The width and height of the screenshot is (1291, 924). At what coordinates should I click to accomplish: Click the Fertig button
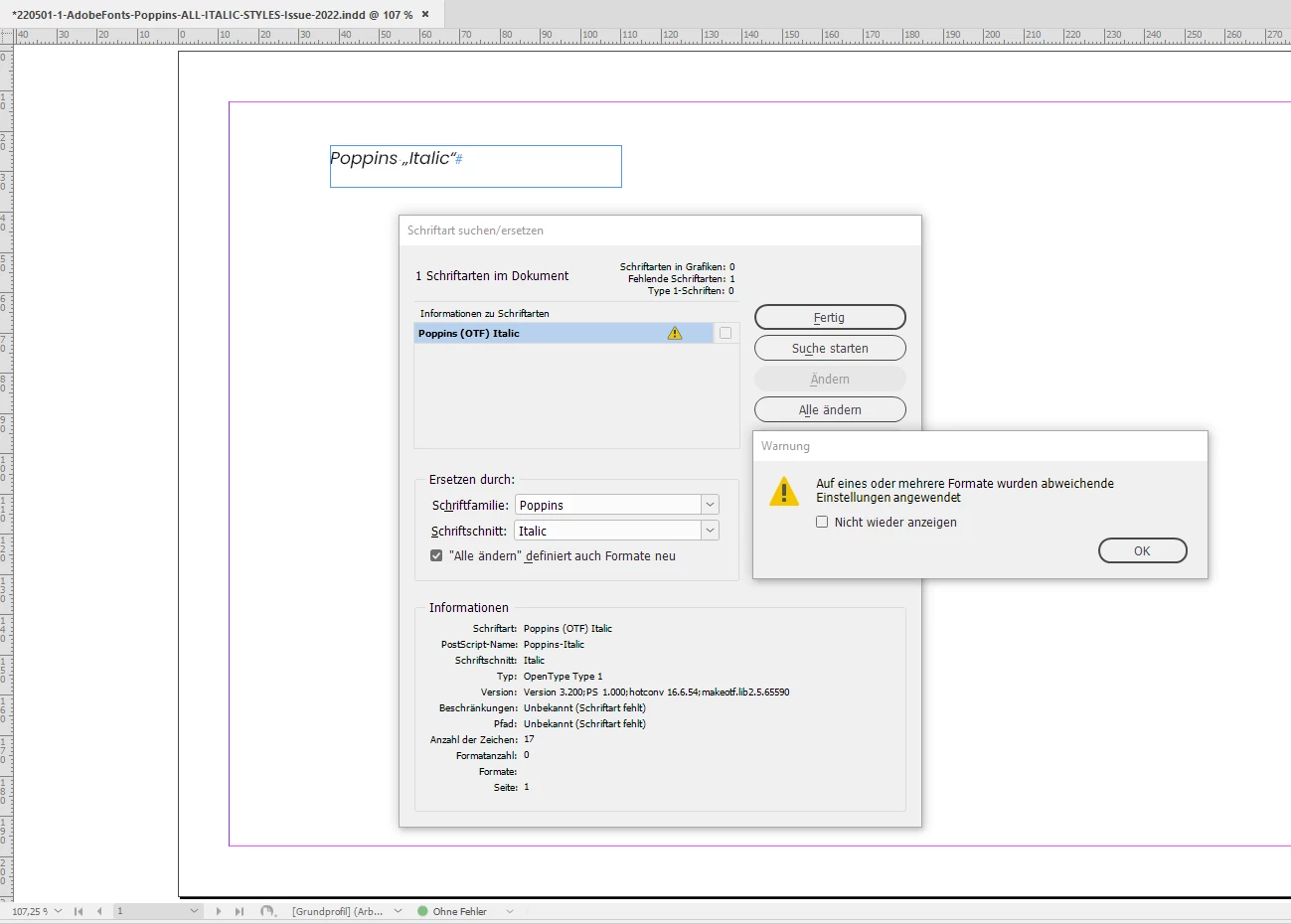[x=830, y=317]
